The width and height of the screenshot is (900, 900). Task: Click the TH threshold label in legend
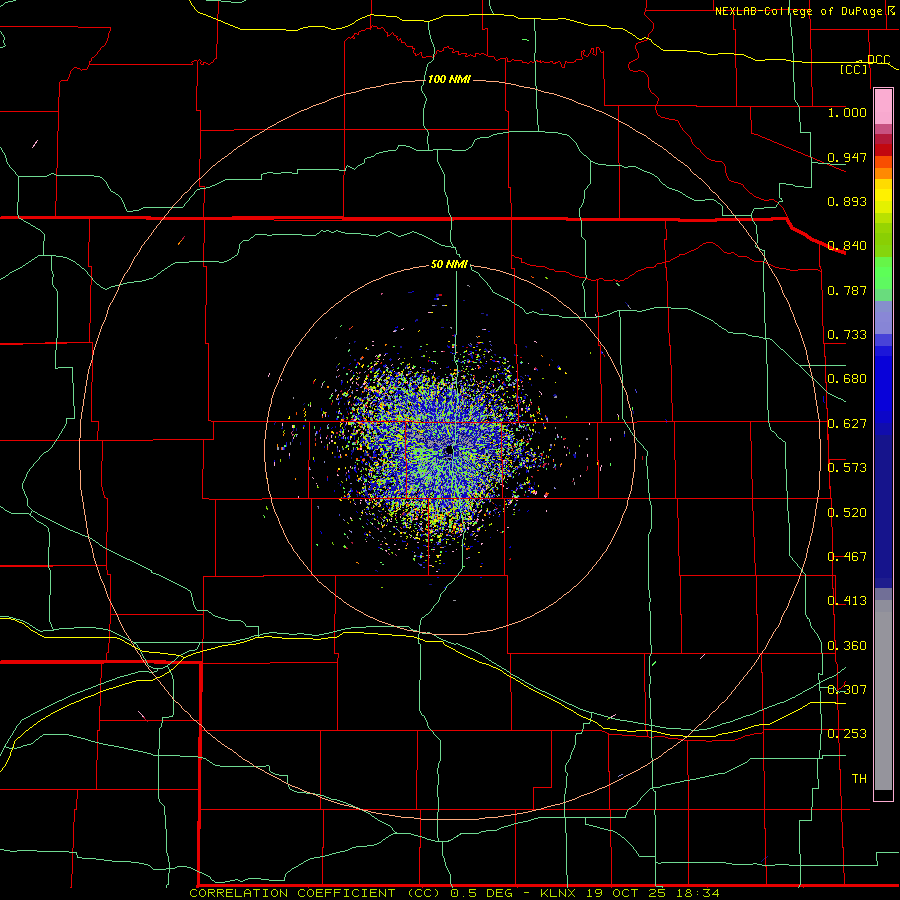click(859, 779)
